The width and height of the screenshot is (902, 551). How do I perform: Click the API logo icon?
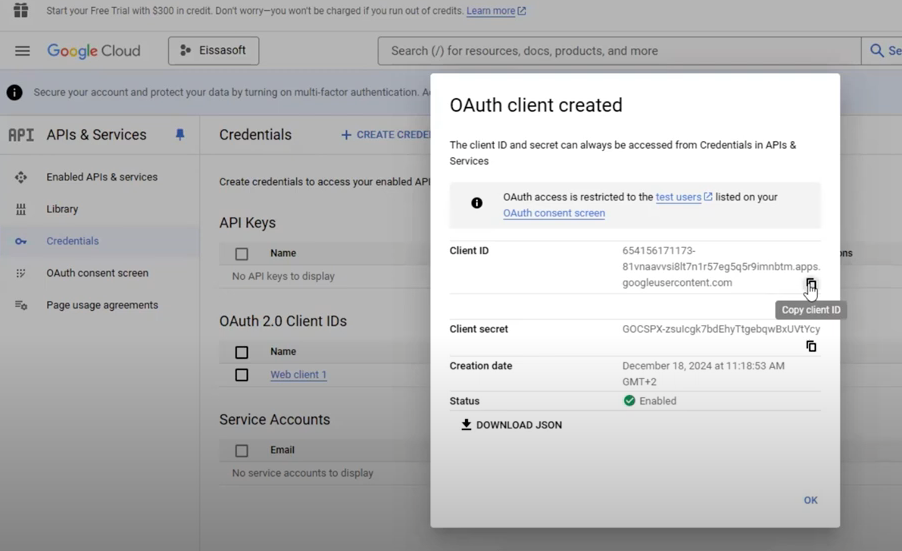pyautogui.click(x=21, y=135)
